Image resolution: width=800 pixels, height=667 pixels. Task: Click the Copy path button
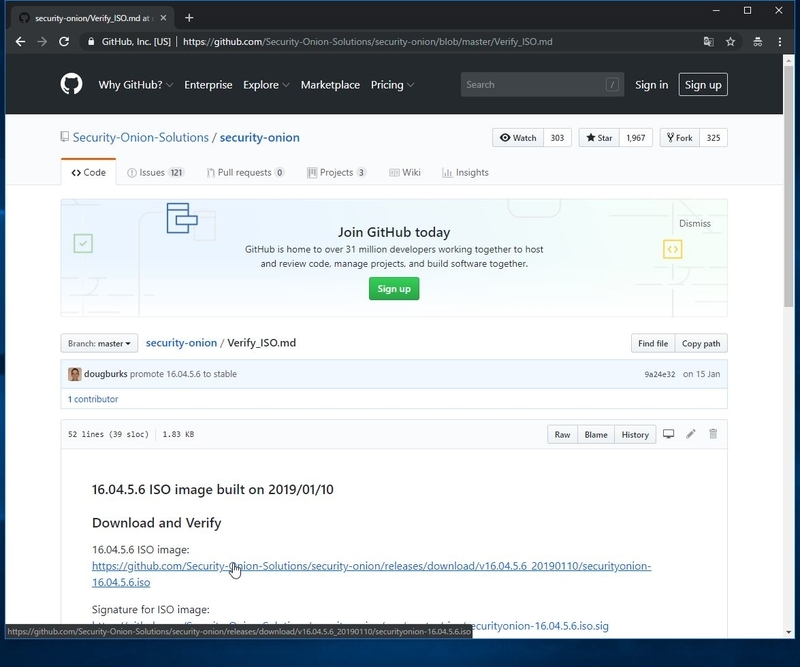tap(701, 343)
